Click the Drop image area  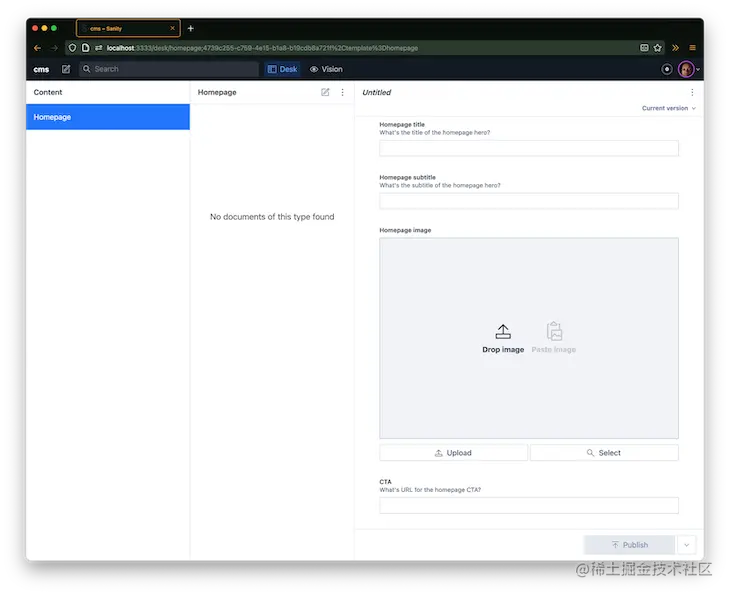[503, 338]
